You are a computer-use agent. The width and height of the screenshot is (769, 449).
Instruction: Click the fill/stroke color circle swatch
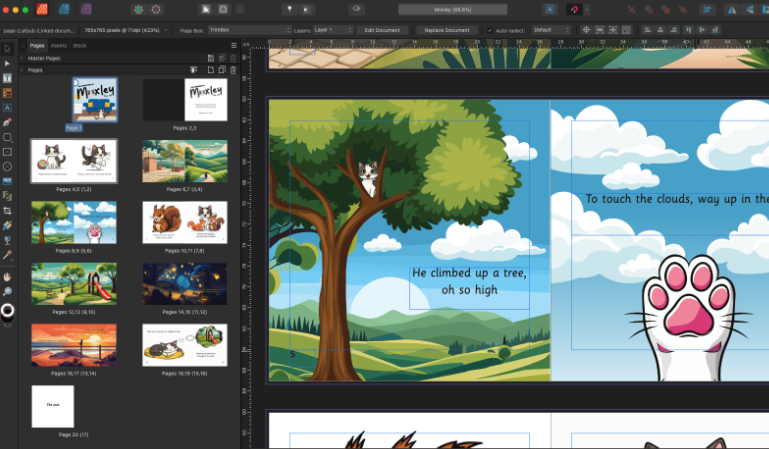pyautogui.click(x=8, y=311)
